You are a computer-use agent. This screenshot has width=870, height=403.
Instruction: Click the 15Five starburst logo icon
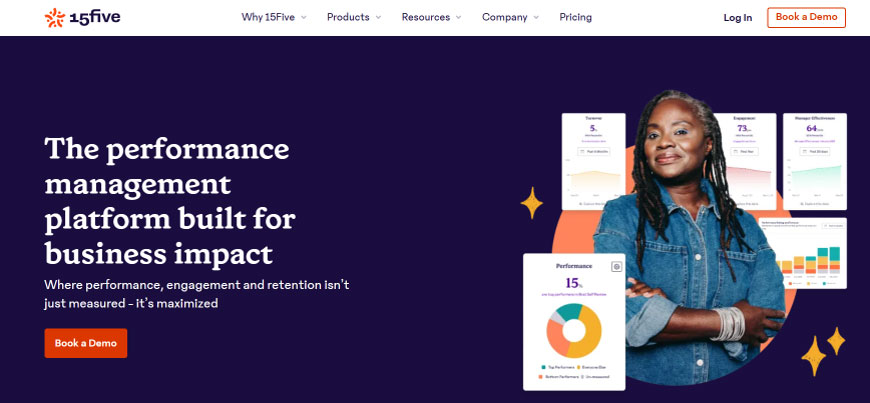54,17
